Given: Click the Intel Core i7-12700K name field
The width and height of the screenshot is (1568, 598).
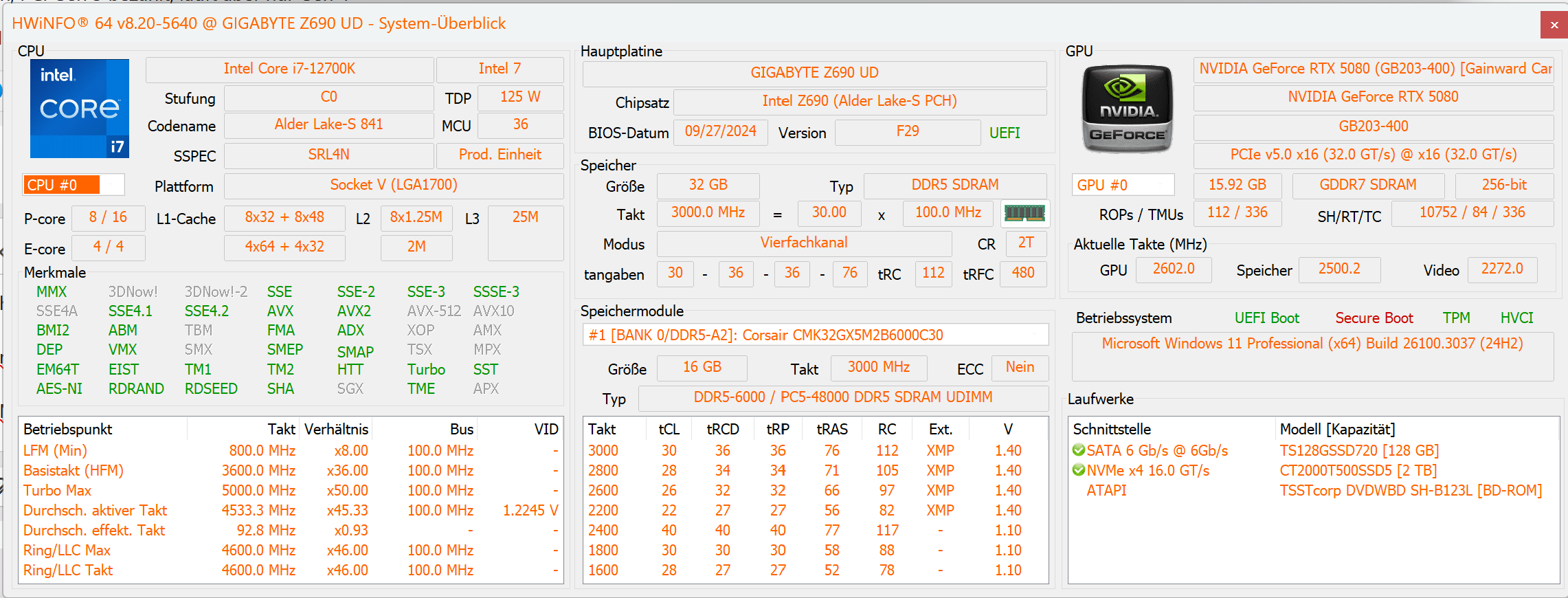Looking at the screenshot, I should (289, 69).
